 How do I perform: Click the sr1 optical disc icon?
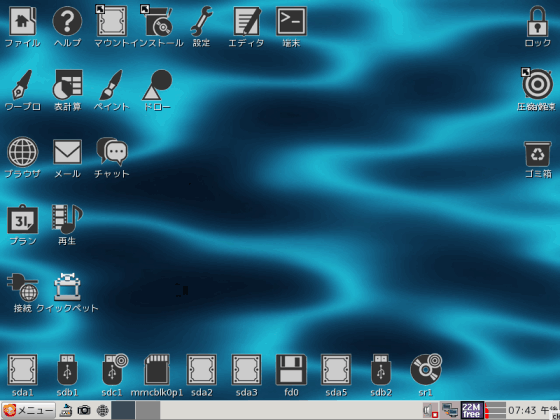click(426, 369)
